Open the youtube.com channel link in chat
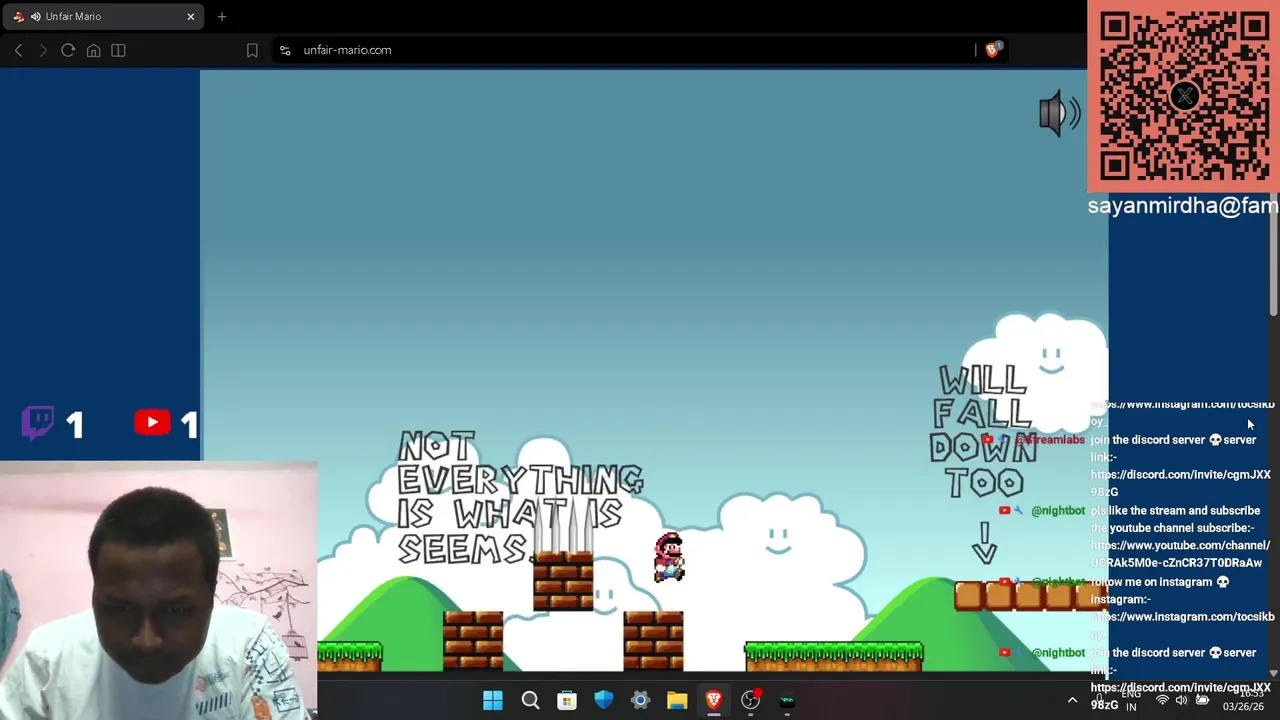The image size is (1280, 720). (1180, 554)
